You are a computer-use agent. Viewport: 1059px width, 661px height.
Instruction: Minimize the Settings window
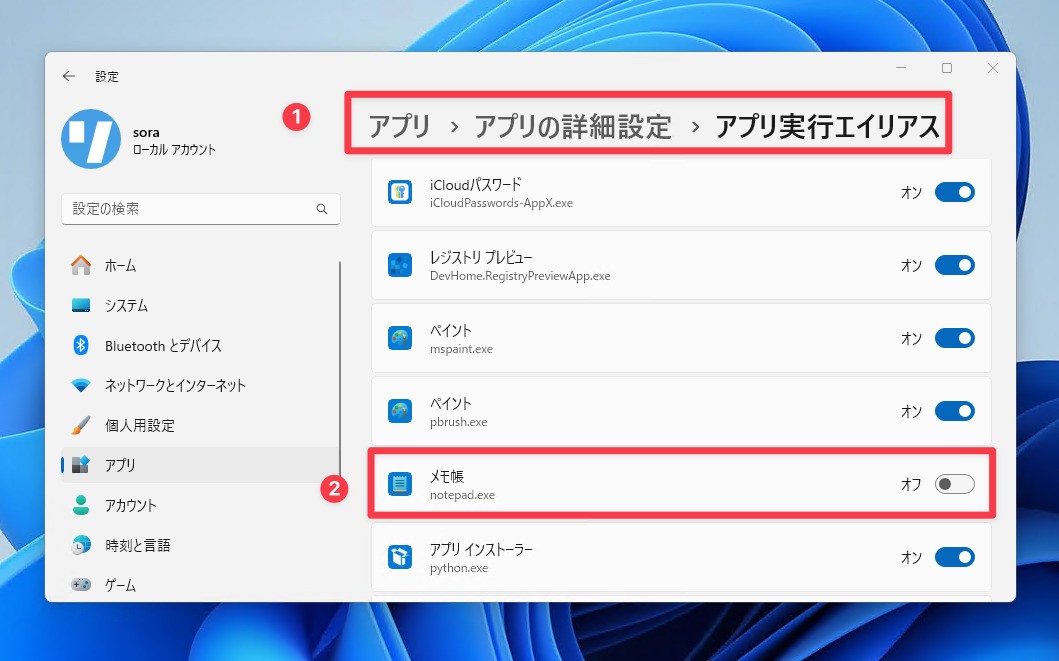pos(901,68)
